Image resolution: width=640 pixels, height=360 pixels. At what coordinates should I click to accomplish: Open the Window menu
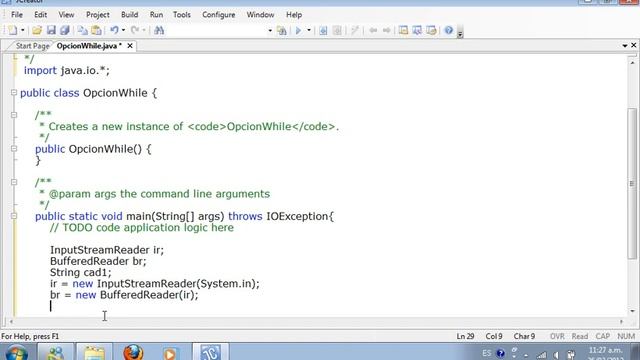[260, 15]
